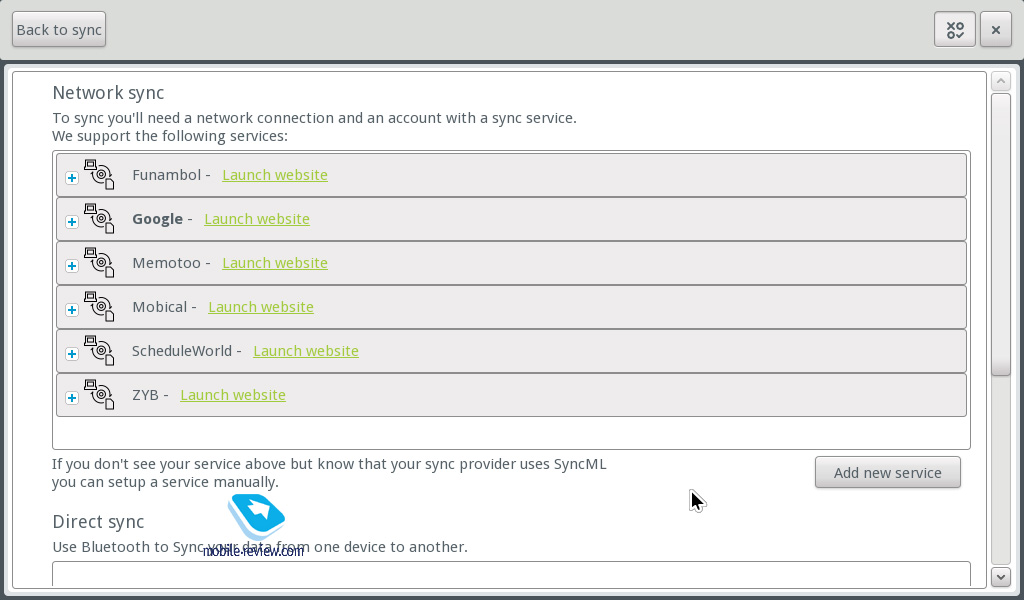This screenshot has width=1024, height=600.
Task: Click the ScheduleWorld sync service icon
Action: click(99, 351)
